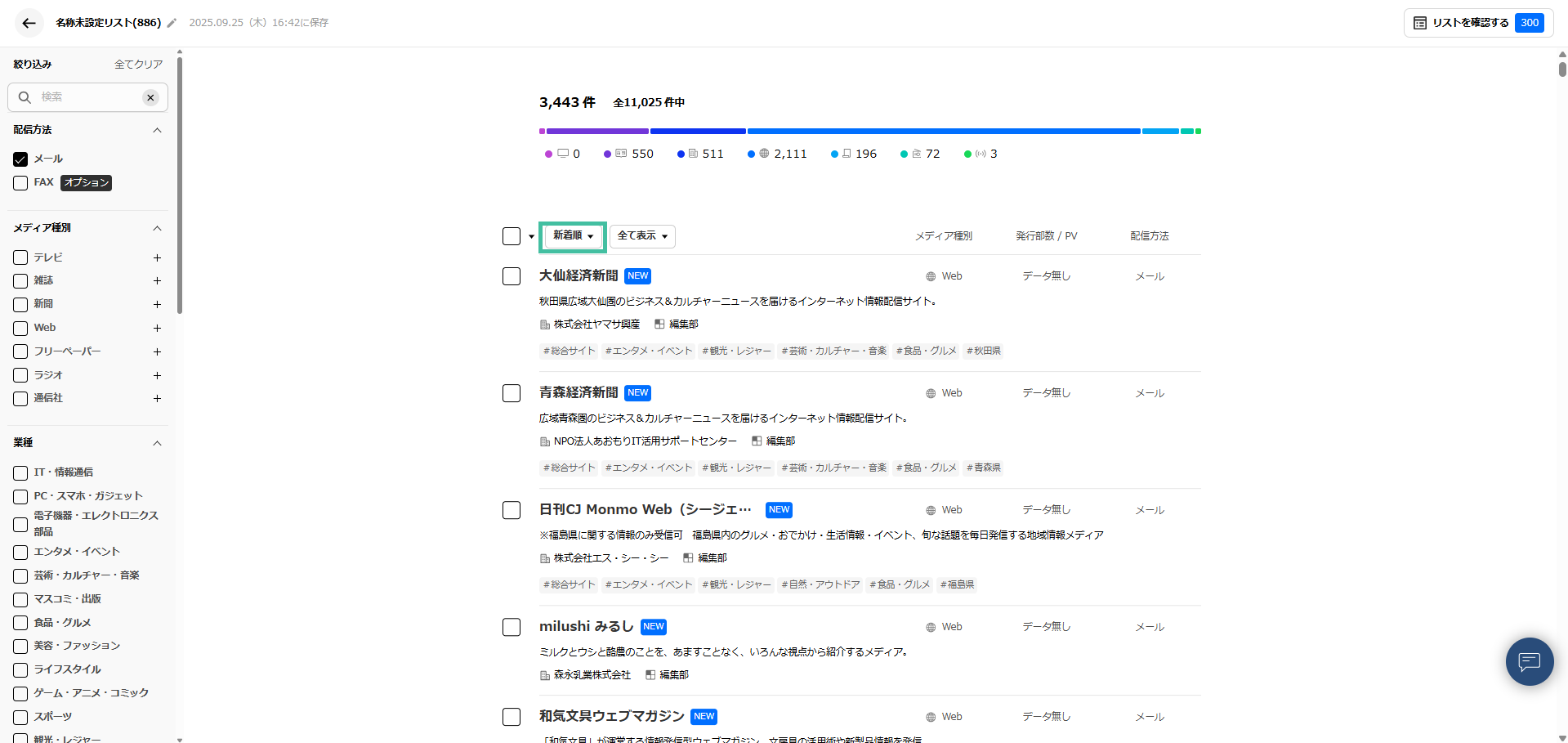
Task: Enable the FAX option checkbox
Action: click(20, 182)
